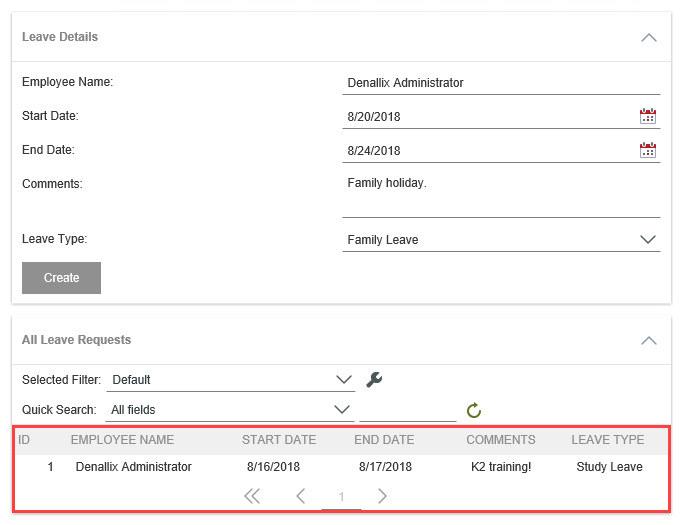Go to the next page arrow

(x=382, y=496)
